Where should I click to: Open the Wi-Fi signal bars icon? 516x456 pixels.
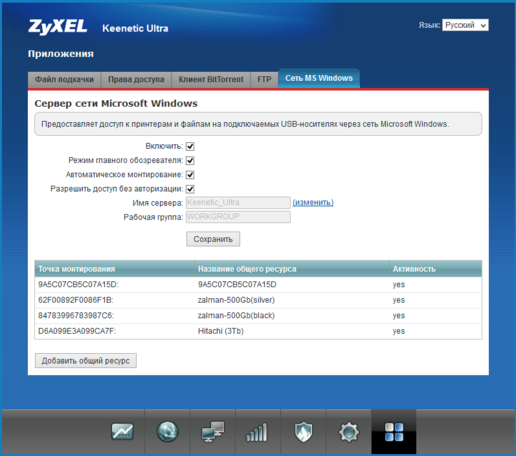tap(257, 432)
